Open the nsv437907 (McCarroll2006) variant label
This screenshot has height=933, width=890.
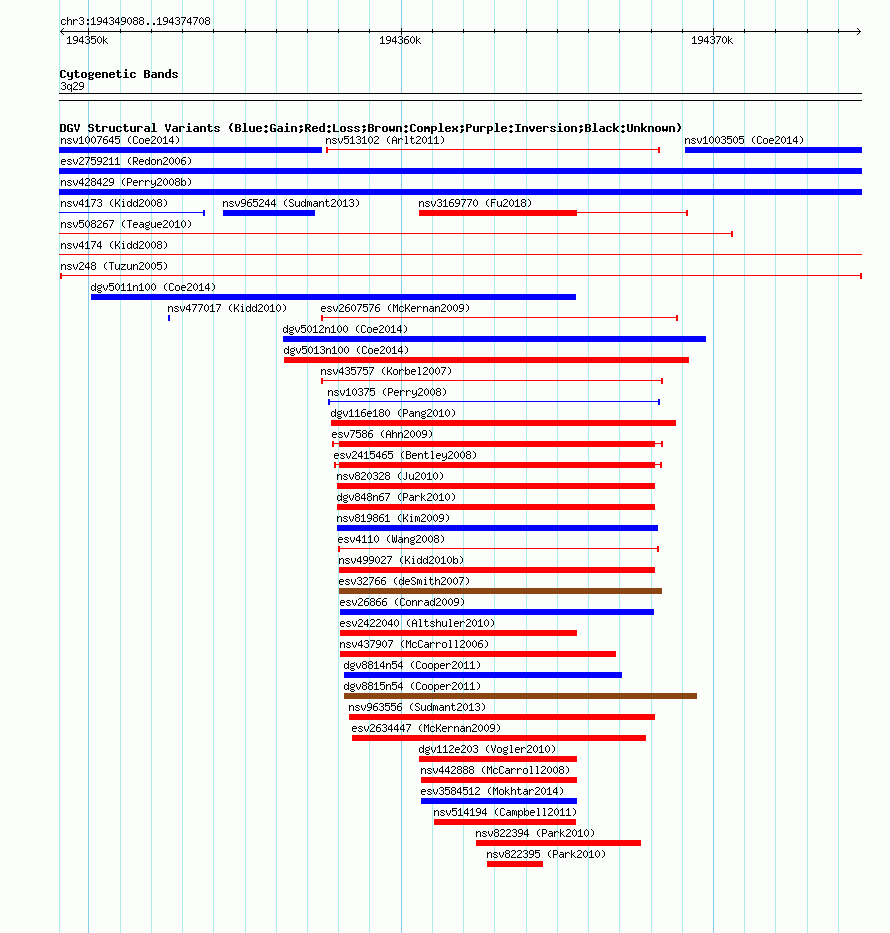click(x=414, y=644)
